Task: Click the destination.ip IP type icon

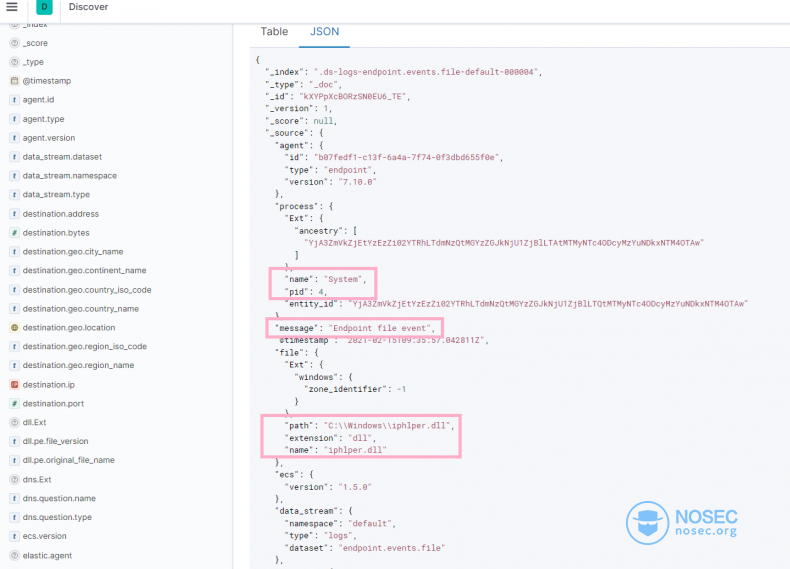Action: [15, 385]
